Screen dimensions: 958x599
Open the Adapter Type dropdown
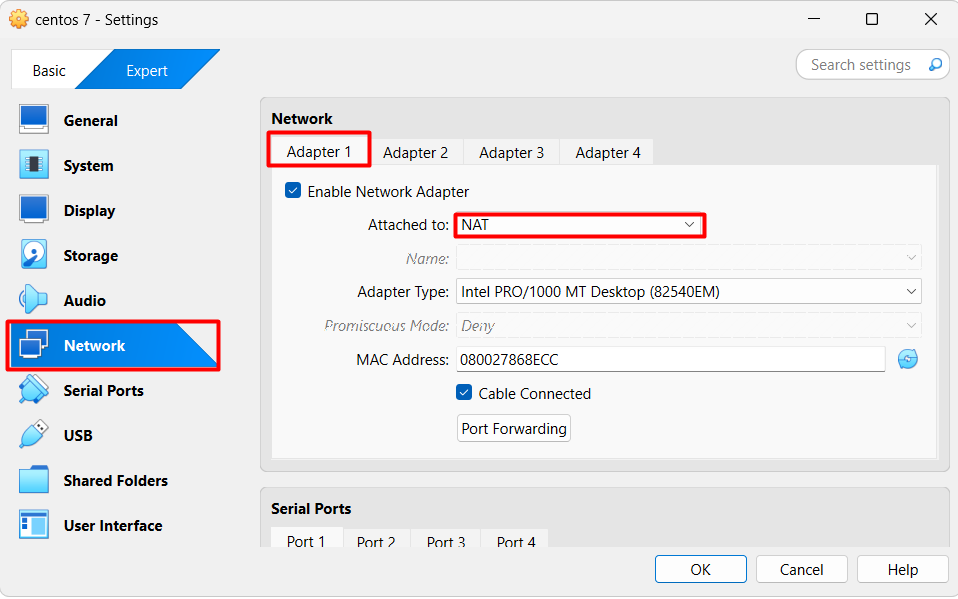pyautogui.click(x=689, y=292)
